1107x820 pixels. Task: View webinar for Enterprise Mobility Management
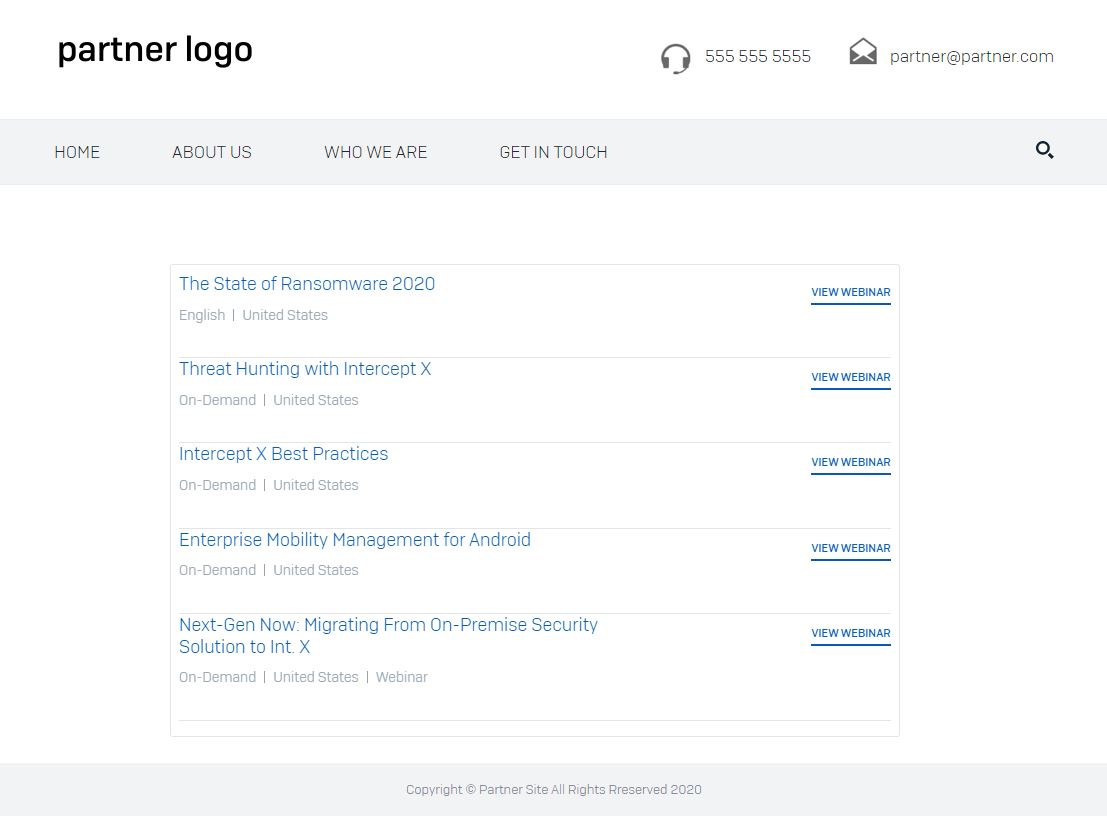(x=851, y=548)
